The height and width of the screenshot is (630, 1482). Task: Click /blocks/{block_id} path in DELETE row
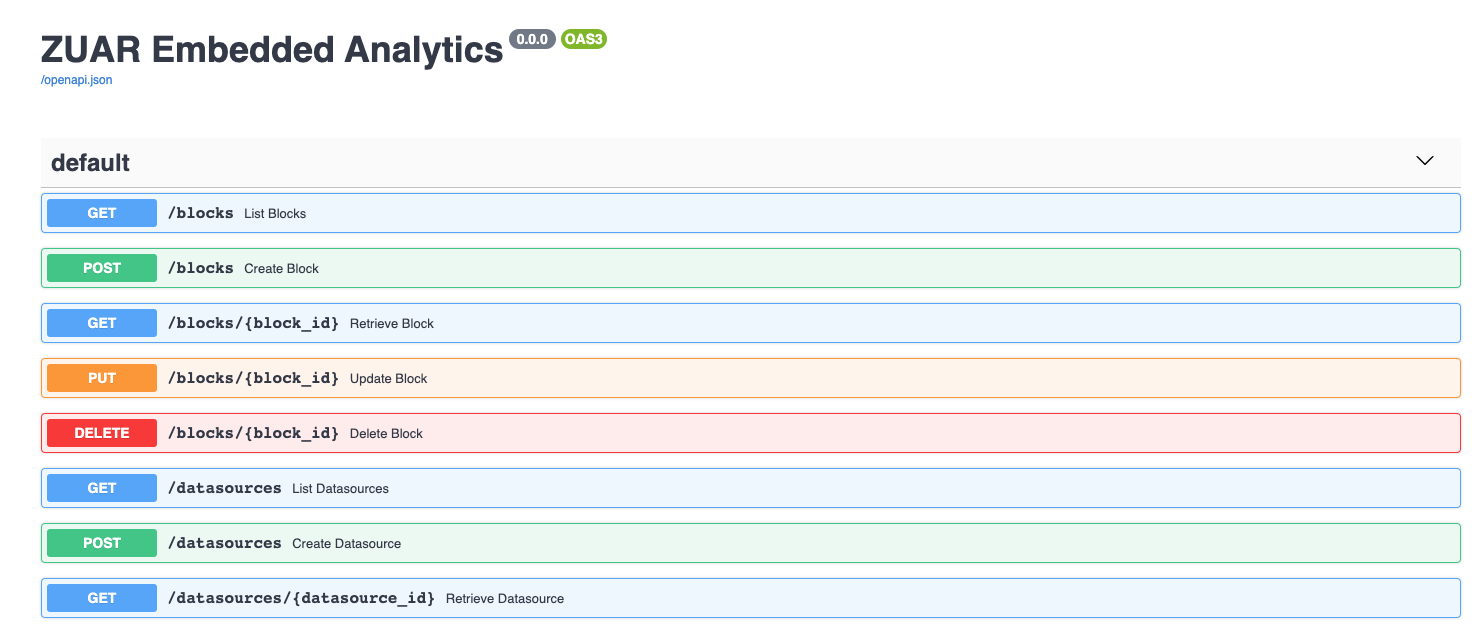[253, 433]
